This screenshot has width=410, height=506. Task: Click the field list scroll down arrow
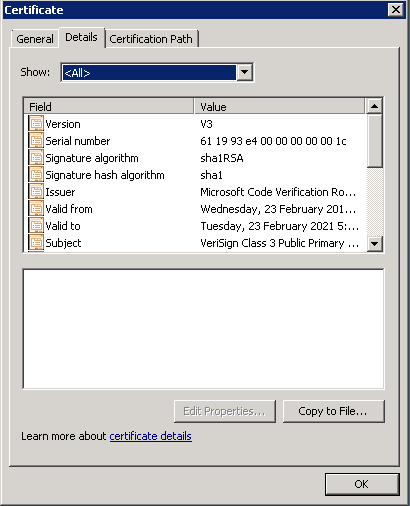point(375,244)
